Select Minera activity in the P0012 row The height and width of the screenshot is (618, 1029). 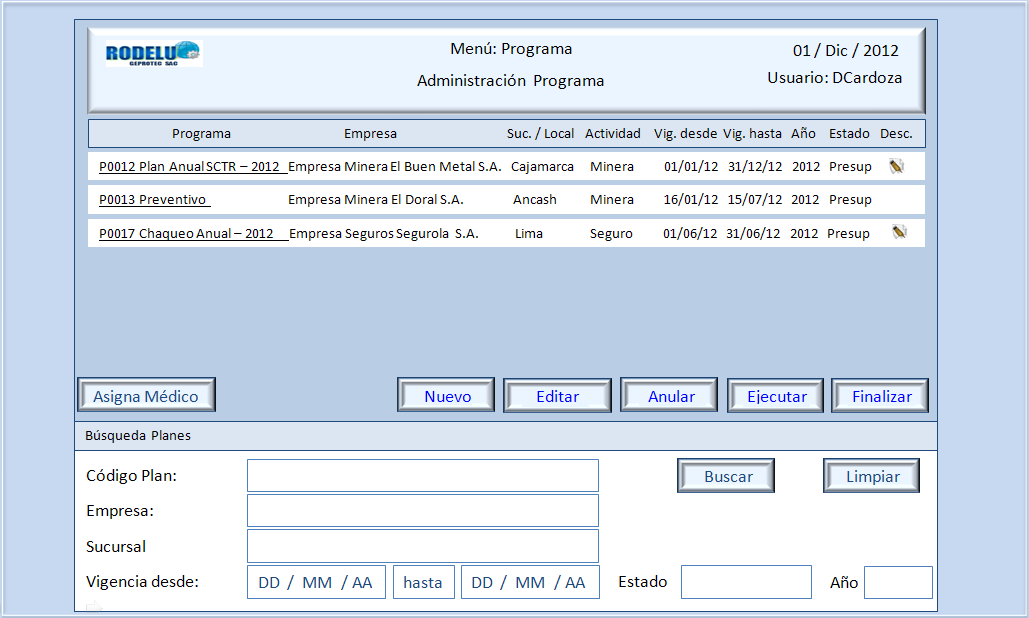coord(612,167)
